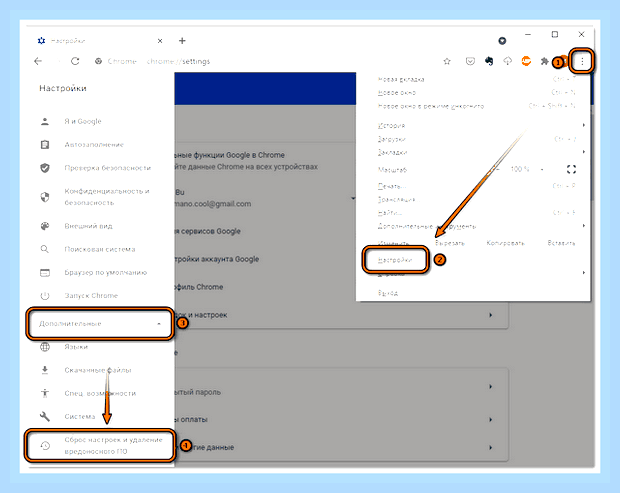The height and width of the screenshot is (493, 620).
Task: Reload the page with the refresh icon
Action: point(75,61)
